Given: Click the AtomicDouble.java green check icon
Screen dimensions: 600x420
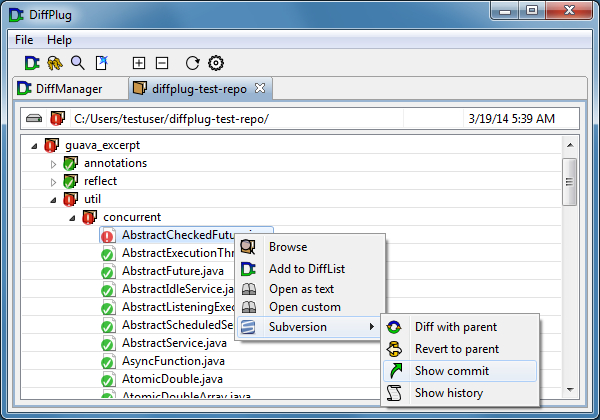Looking at the screenshot, I should pyautogui.click(x=108, y=379).
